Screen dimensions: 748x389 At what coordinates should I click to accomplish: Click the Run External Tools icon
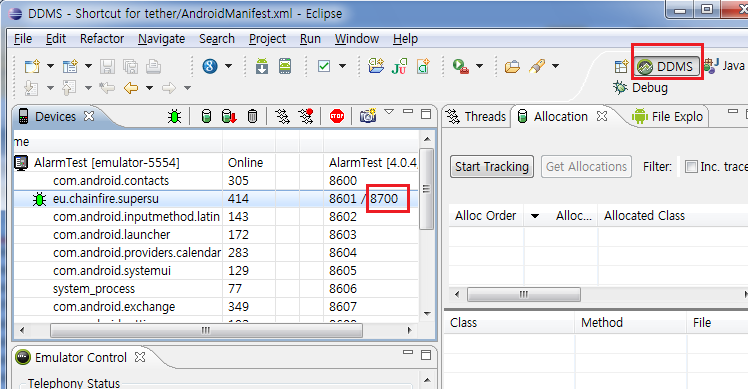tap(461, 66)
